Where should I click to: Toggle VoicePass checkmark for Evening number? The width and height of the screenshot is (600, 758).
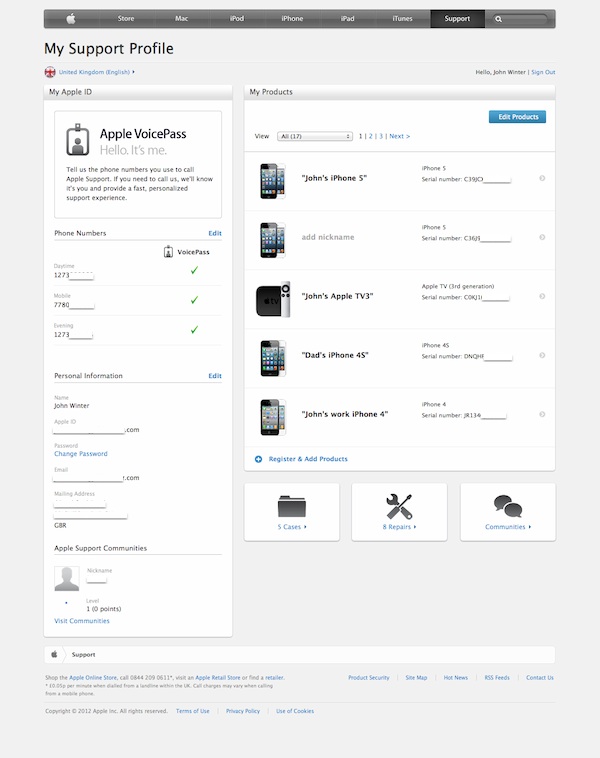coord(194,330)
